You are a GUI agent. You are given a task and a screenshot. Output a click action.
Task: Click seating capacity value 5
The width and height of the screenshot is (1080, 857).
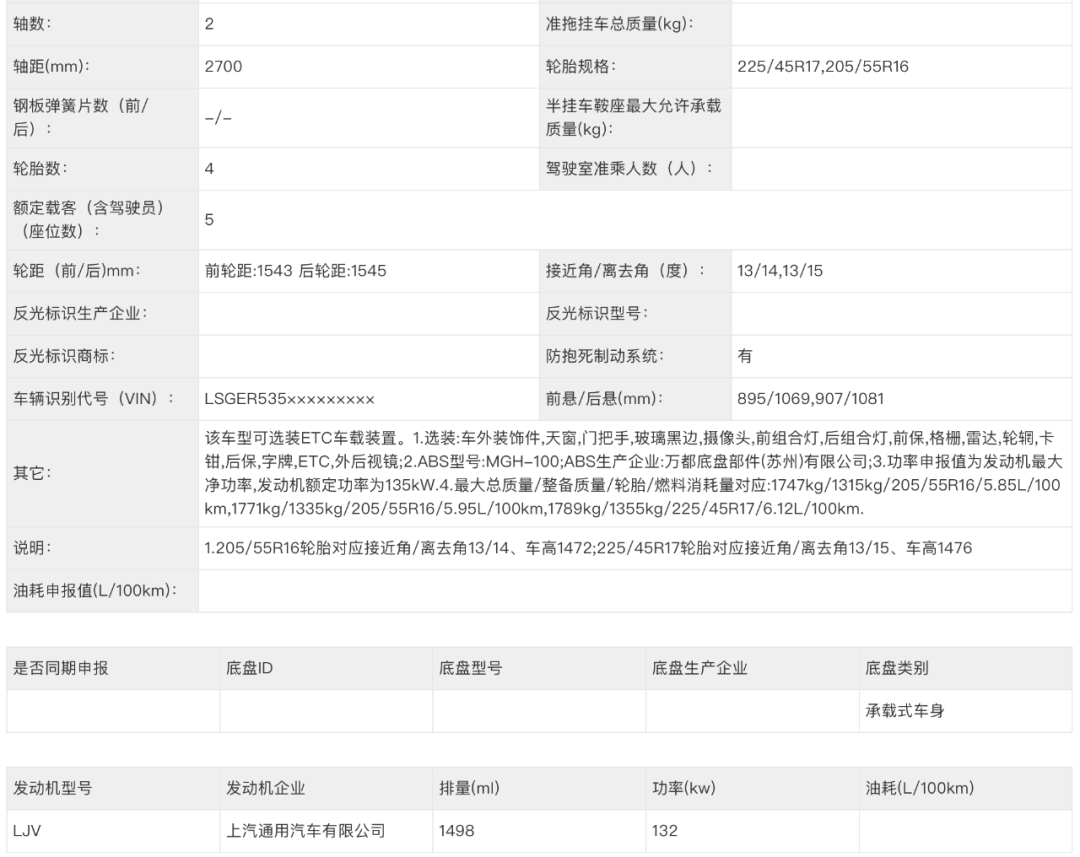click(209, 220)
